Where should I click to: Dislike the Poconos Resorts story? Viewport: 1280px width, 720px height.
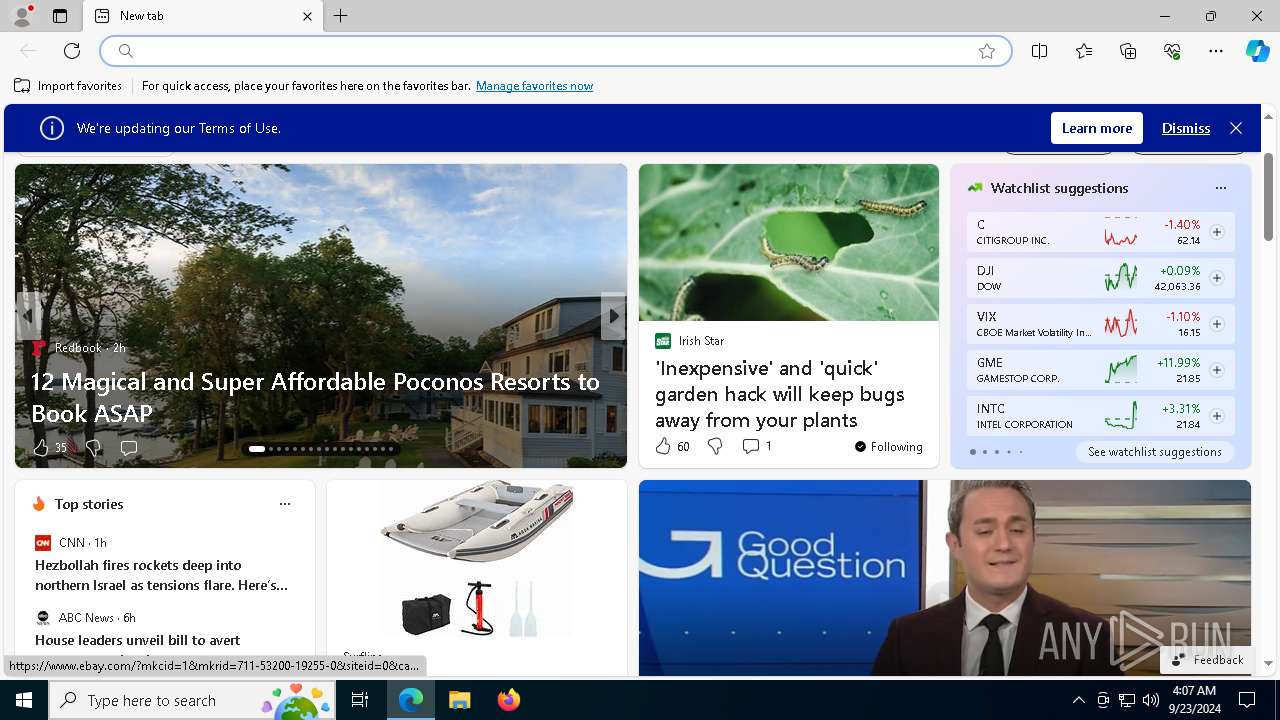pos(93,447)
